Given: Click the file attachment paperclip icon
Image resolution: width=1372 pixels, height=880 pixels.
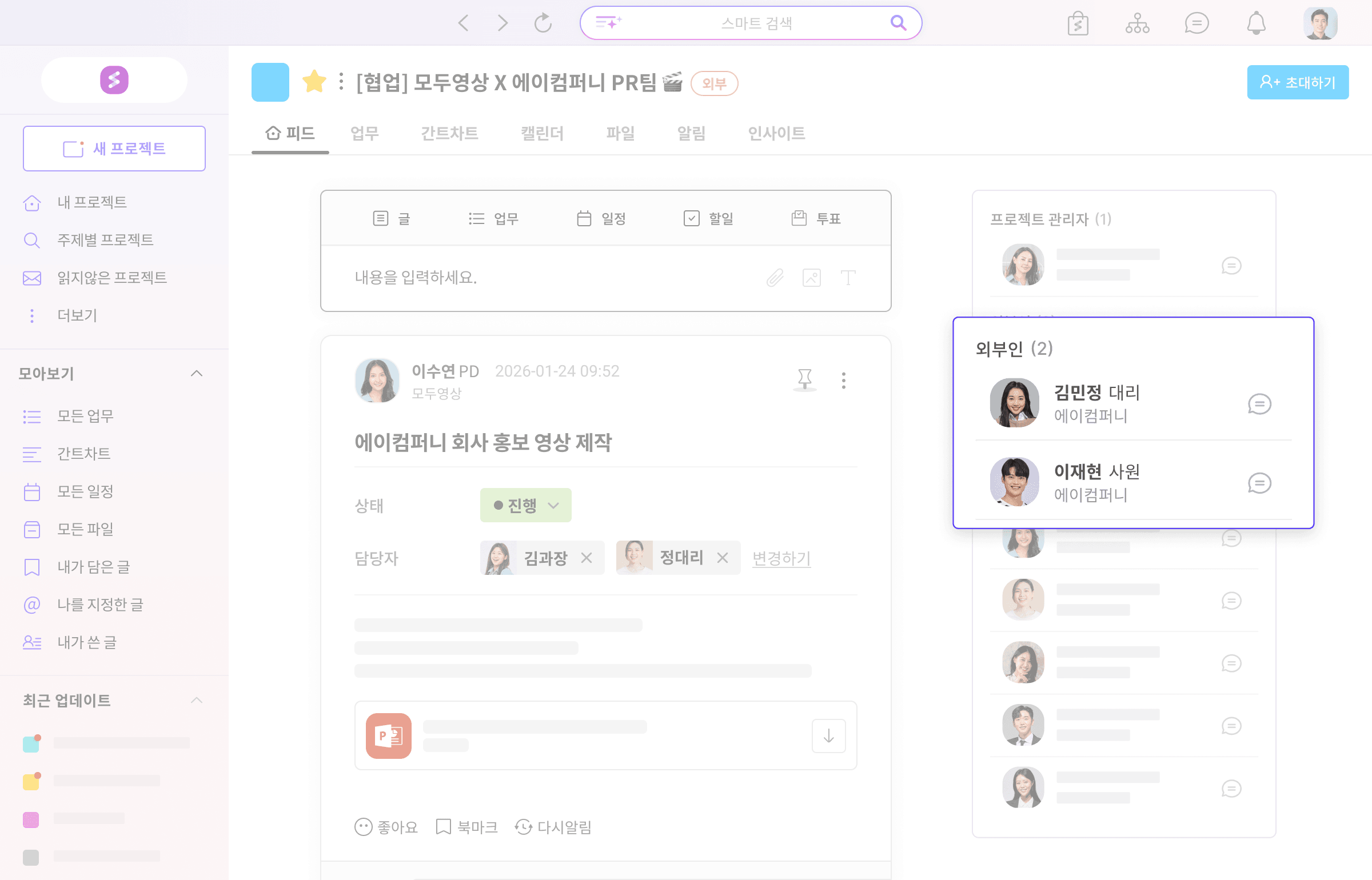Looking at the screenshot, I should tap(775, 278).
